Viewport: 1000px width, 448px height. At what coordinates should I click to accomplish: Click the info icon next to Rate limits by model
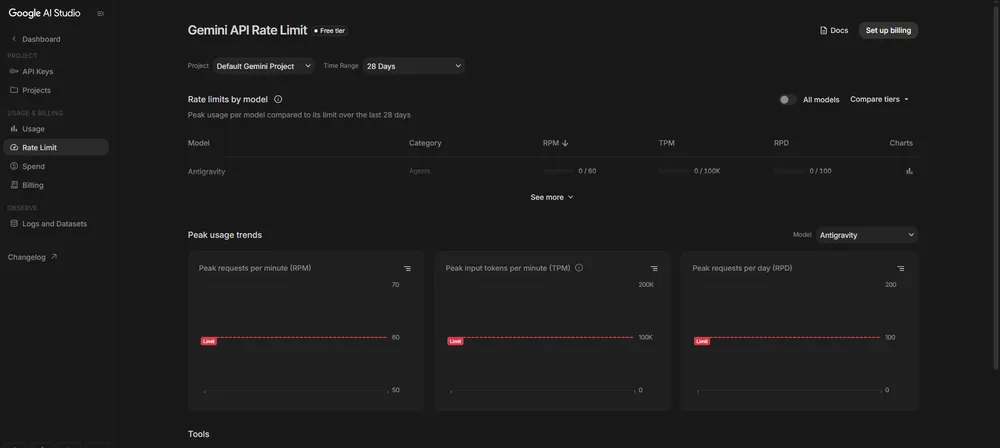click(278, 99)
